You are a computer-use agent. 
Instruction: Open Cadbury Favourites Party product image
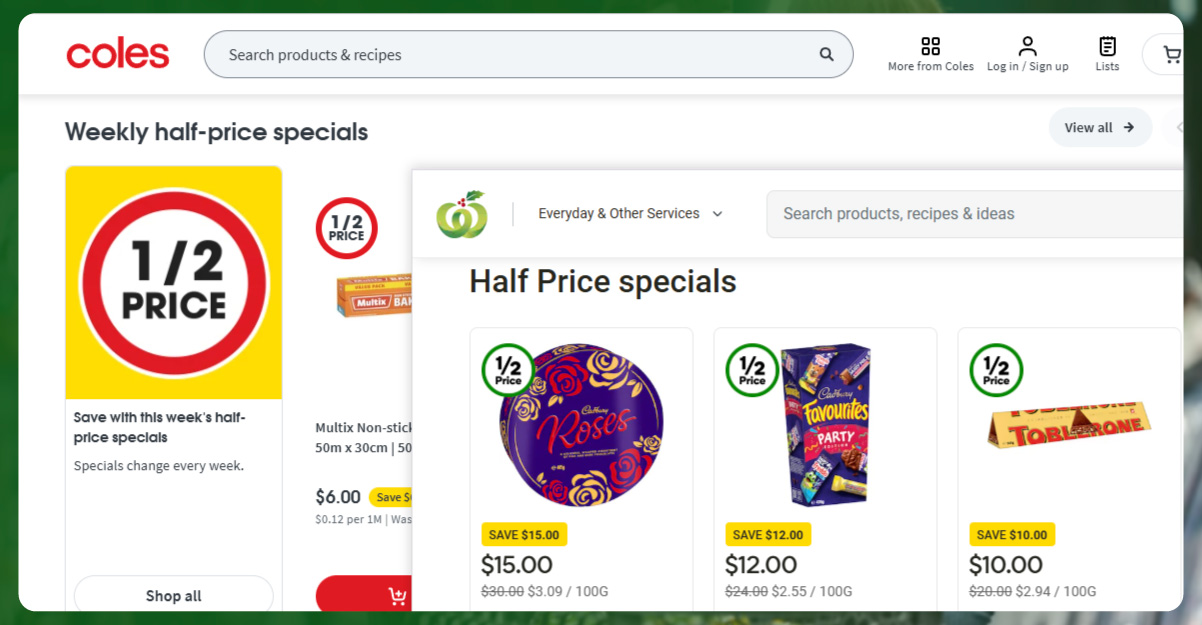[825, 425]
